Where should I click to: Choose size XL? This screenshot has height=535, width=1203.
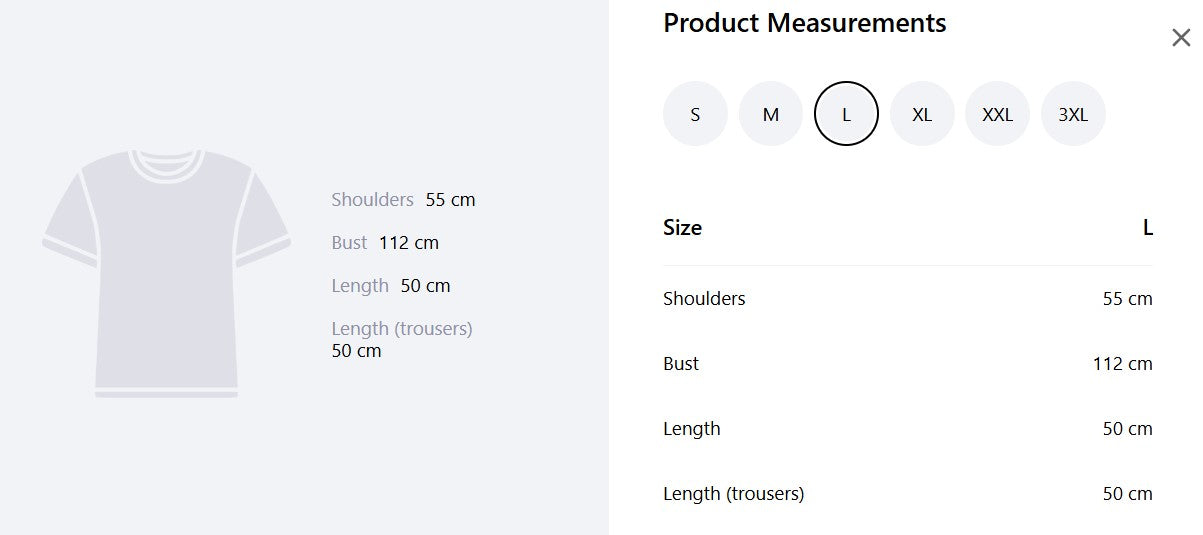click(x=922, y=114)
